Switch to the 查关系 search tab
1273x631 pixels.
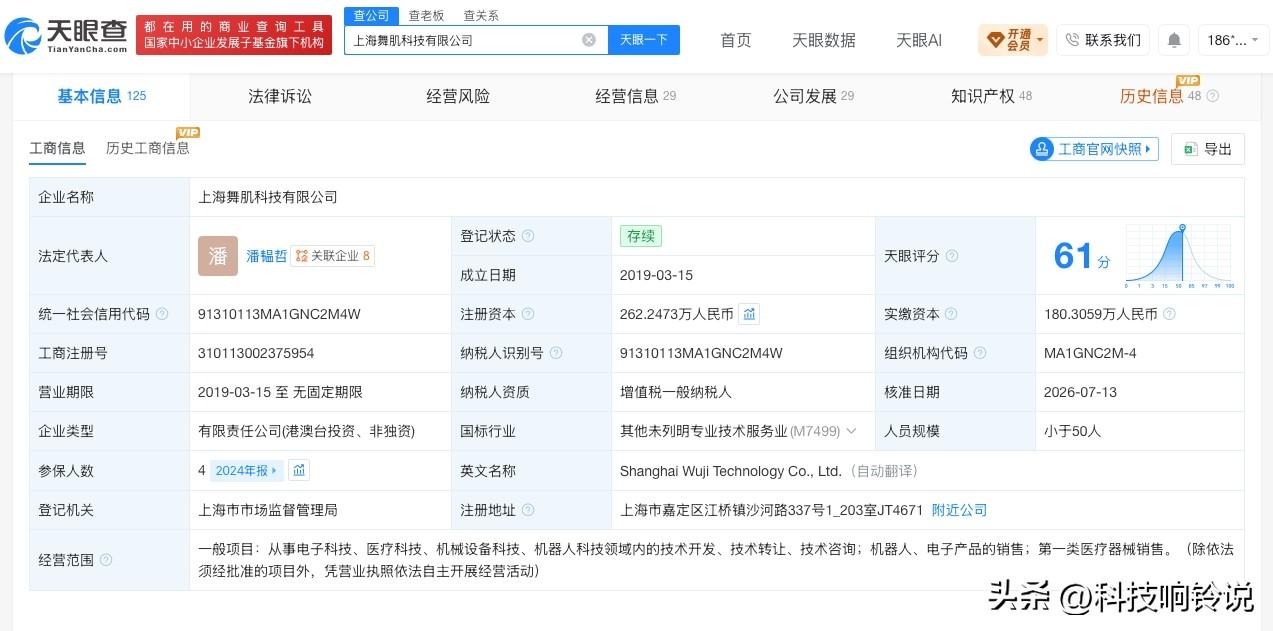[x=481, y=15]
